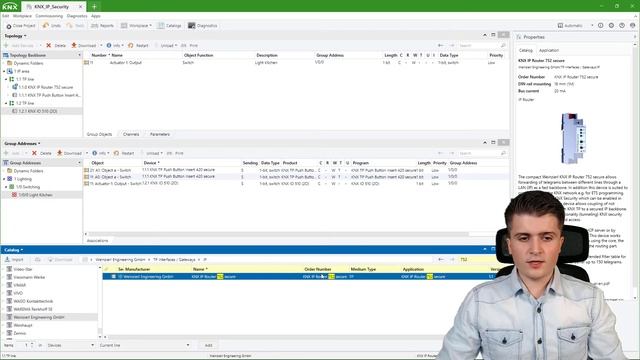Image resolution: width=640 pixels, height=360 pixels.
Task: Select device 1.2.1 KNX IO 510
Action: pyautogui.click(x=38, y=111)
